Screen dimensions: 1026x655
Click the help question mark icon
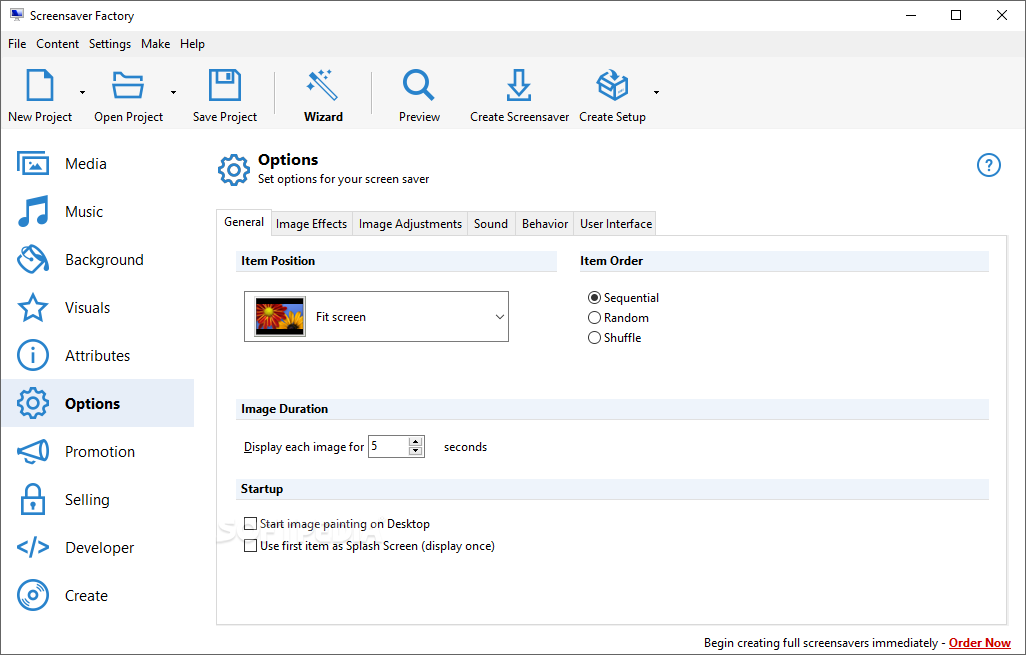coord(988,165)
